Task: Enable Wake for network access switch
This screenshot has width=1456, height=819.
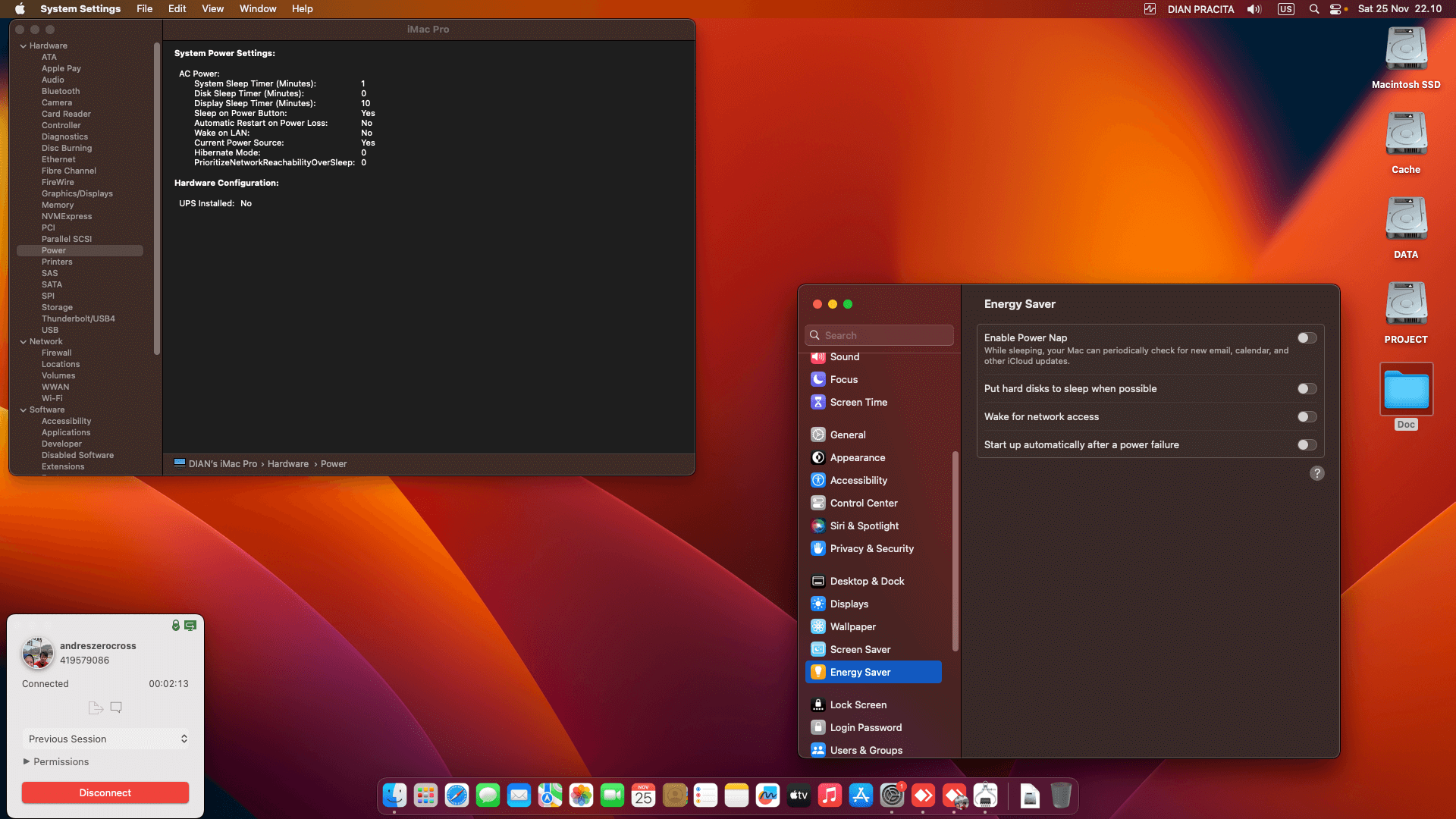Action: coord(1307,417)
